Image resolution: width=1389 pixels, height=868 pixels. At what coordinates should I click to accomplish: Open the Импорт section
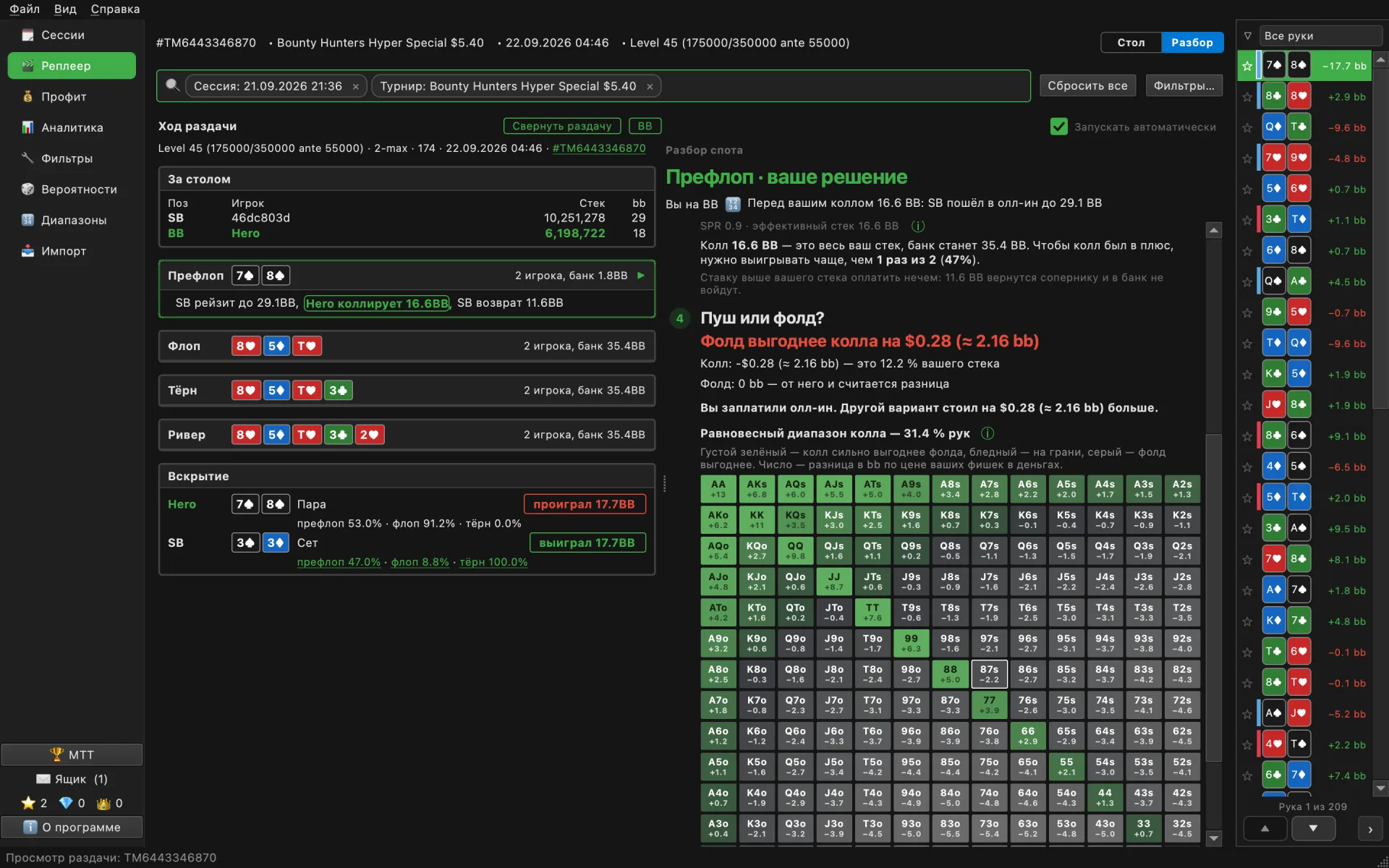[x=71, y=251]
